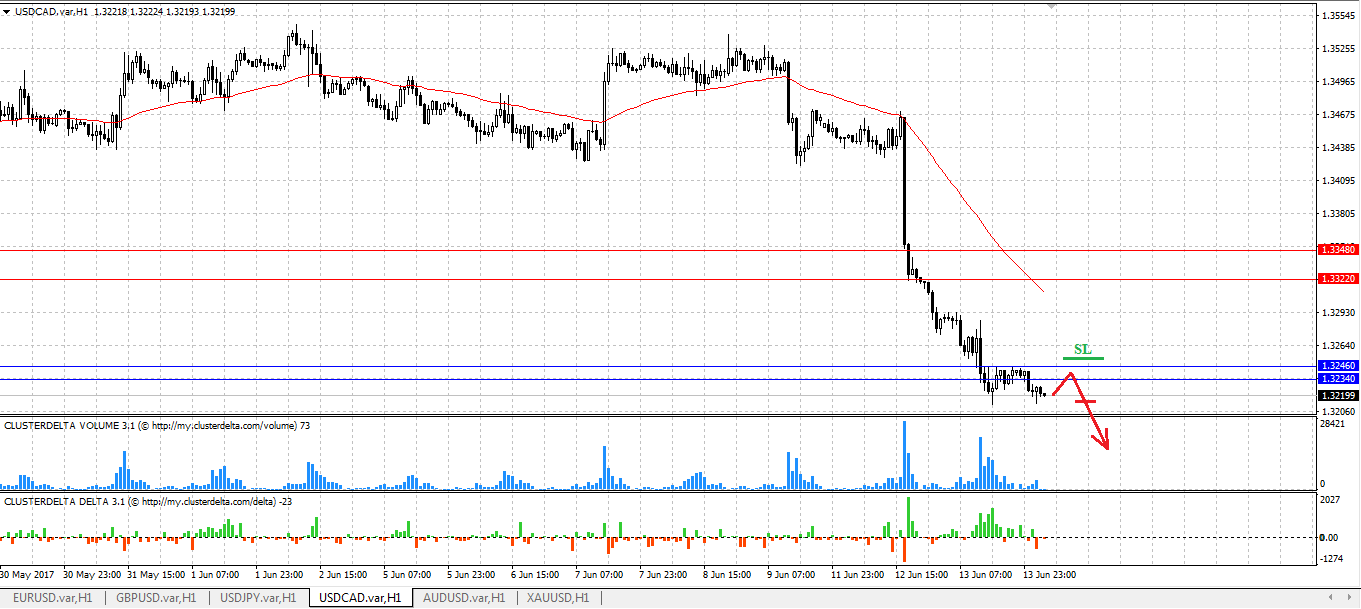Viewport: 1361px width, 609px height.
Task: Click the right scroll arrow of the chart tabs
Action: (1352, 597)
